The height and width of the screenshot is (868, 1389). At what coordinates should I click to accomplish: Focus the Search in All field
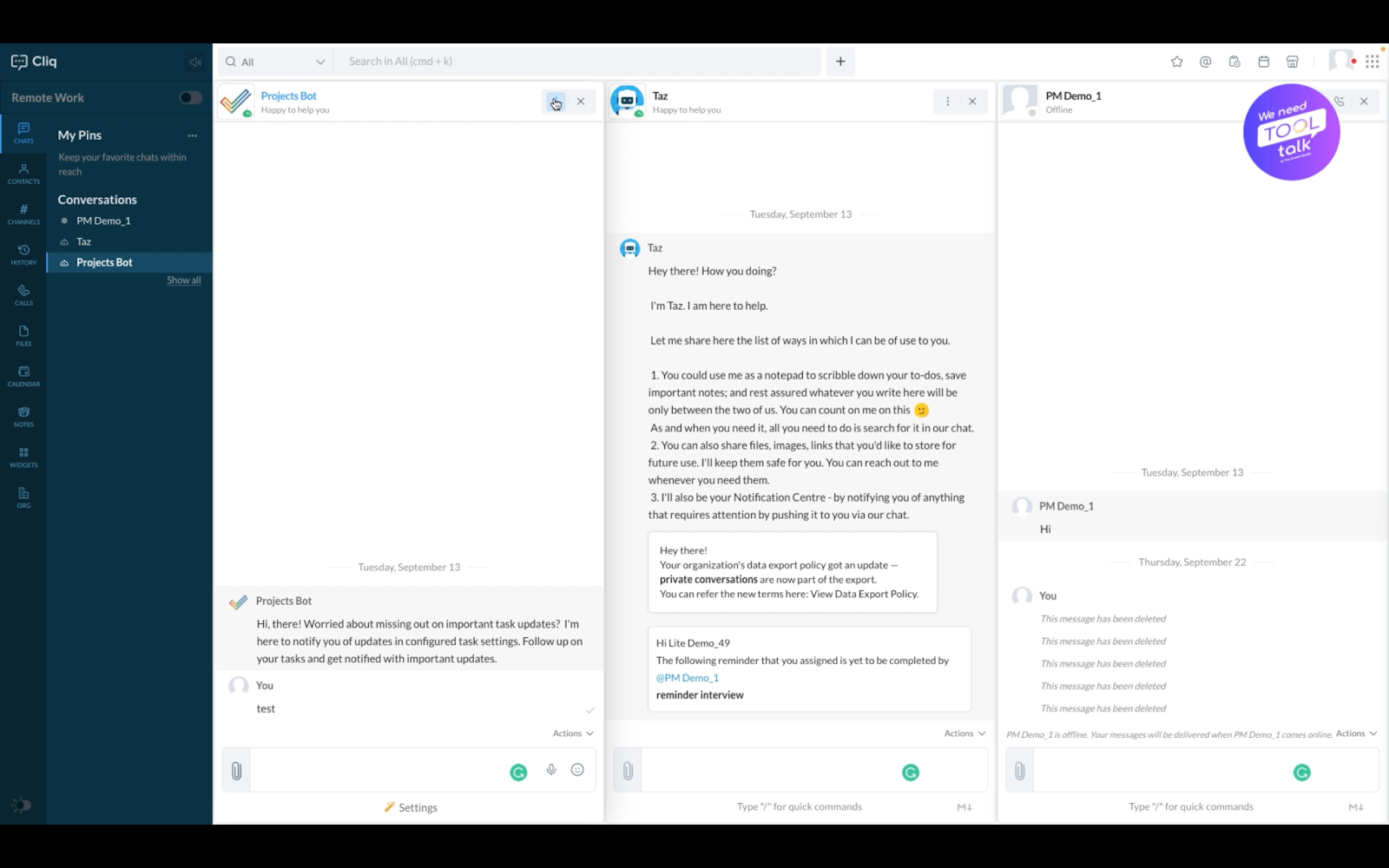click(577, 62)
